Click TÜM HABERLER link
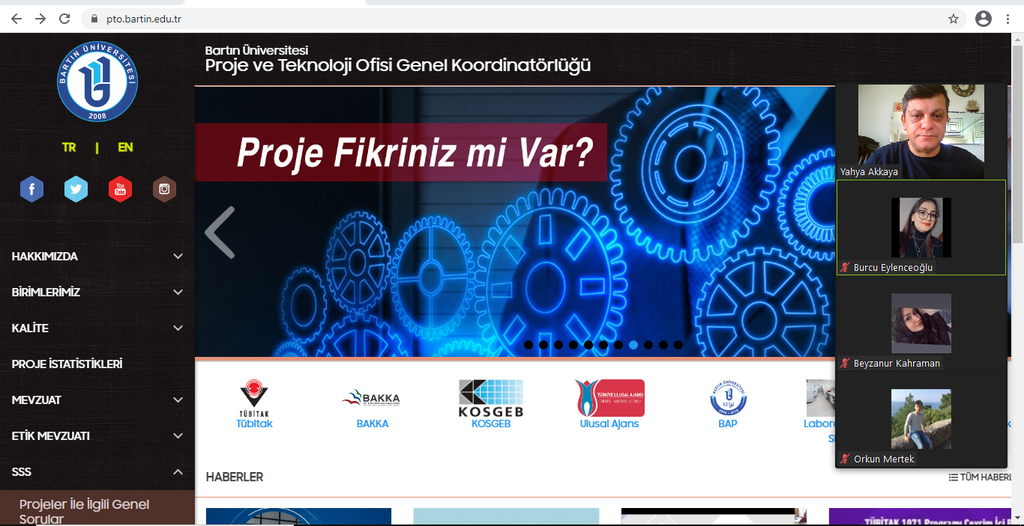This screenshot has width=1024, height=526. tap(981, 478)
